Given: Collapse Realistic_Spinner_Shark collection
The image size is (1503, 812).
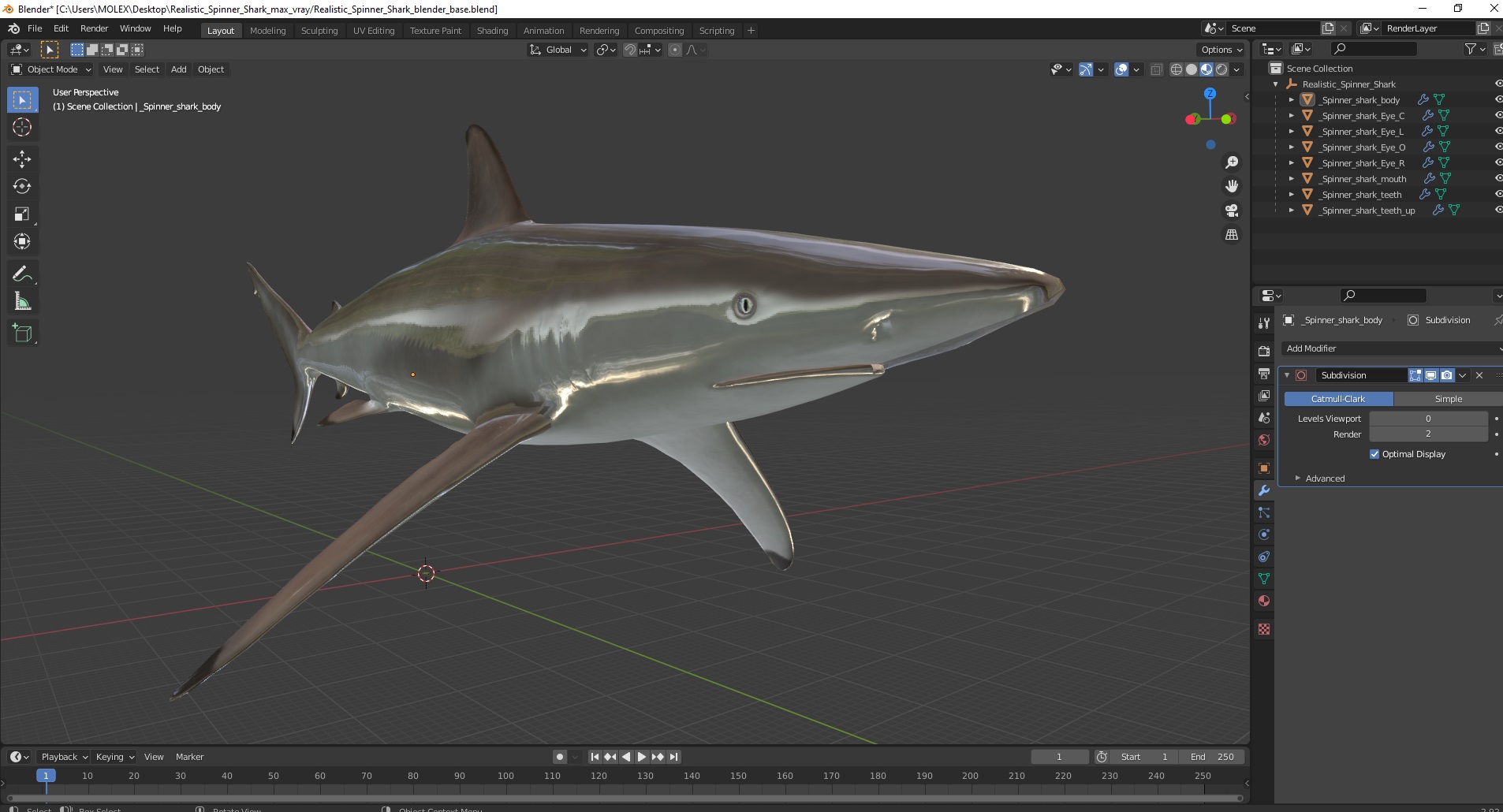Looking at the screenshot, I should [1276, 84].
